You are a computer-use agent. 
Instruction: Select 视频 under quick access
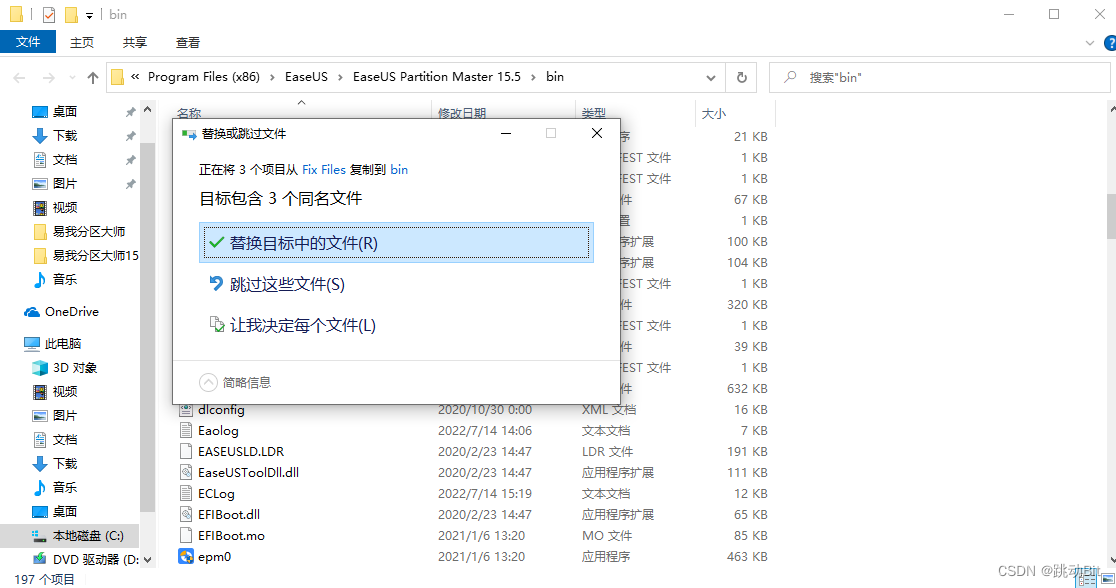[65, 208]
